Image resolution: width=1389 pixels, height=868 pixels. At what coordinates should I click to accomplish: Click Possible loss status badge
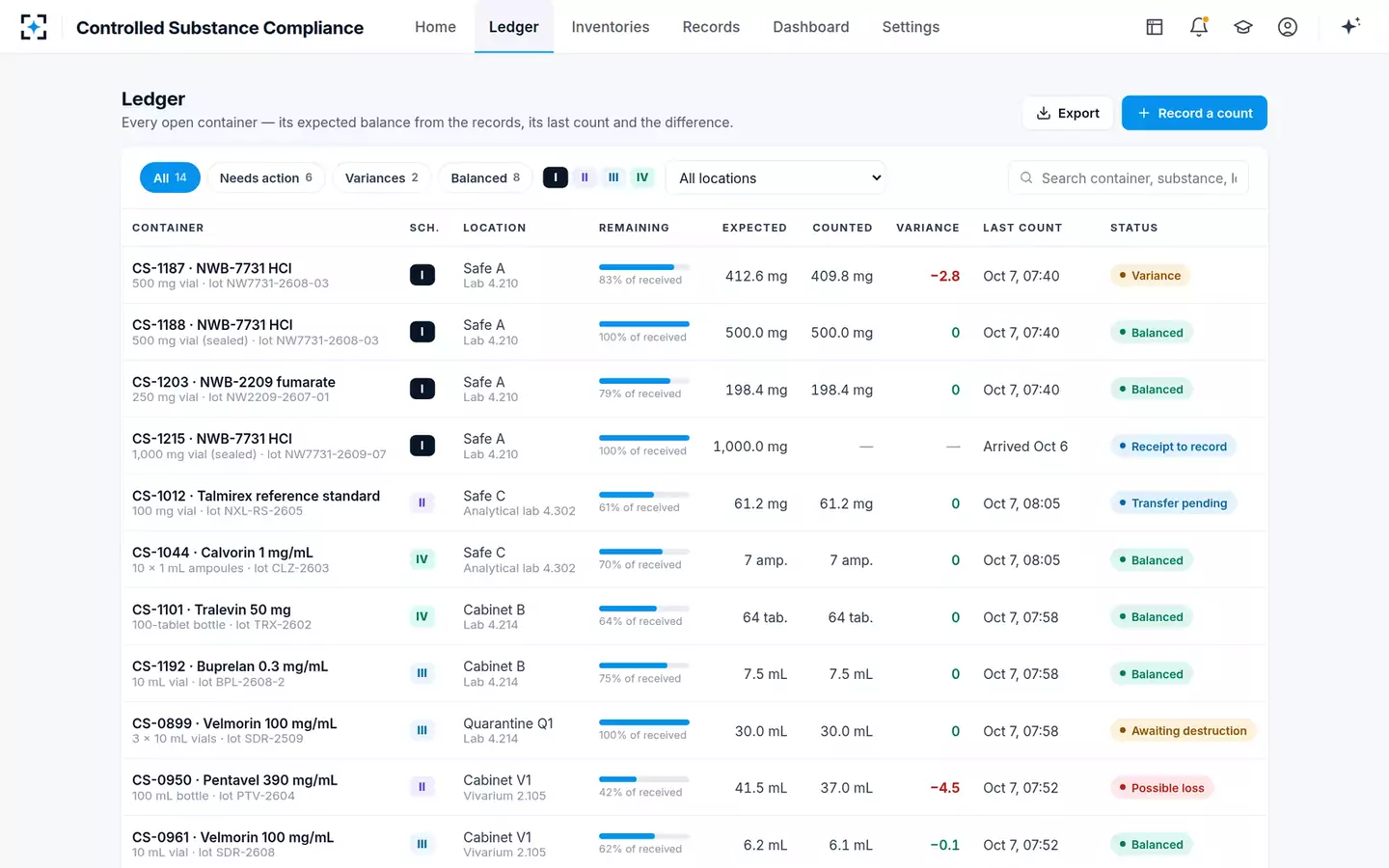(1162, 788)
